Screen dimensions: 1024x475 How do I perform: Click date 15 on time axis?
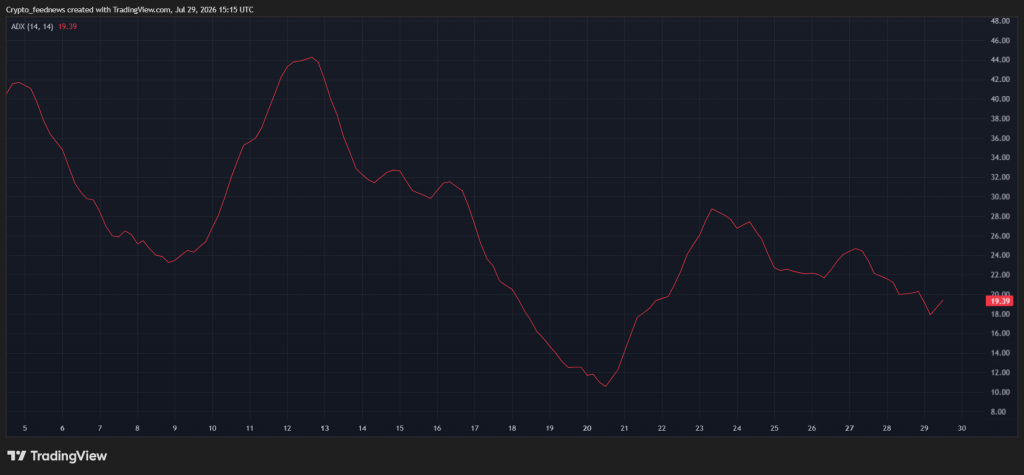pos(400,429)
